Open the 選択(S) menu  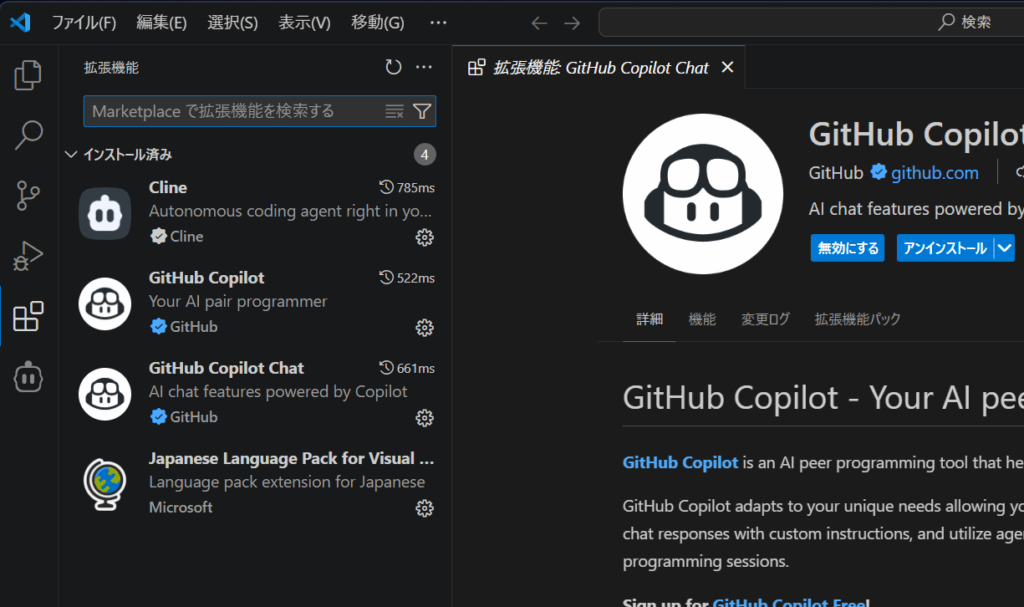[x=232, y=23]
